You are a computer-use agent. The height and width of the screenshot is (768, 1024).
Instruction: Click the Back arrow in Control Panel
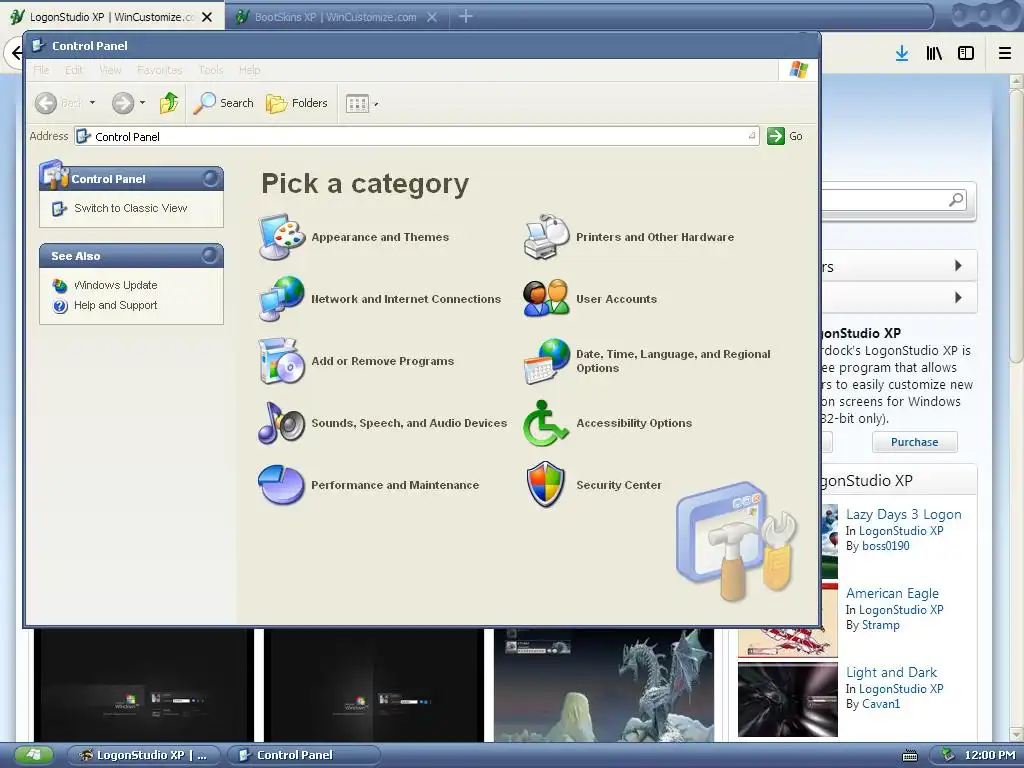click(x=46, y=103)
